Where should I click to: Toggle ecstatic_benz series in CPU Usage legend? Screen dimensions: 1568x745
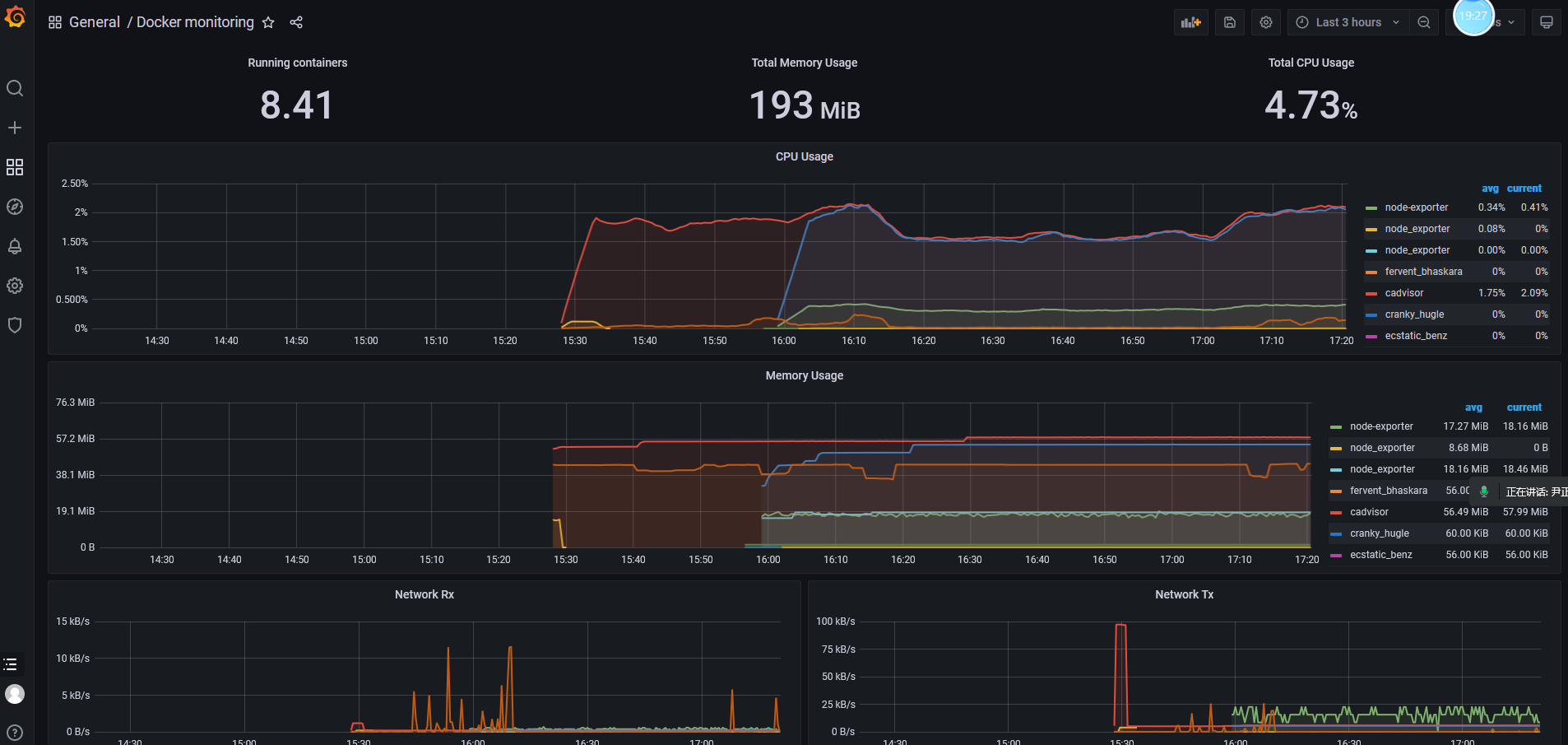[1416, 336]
